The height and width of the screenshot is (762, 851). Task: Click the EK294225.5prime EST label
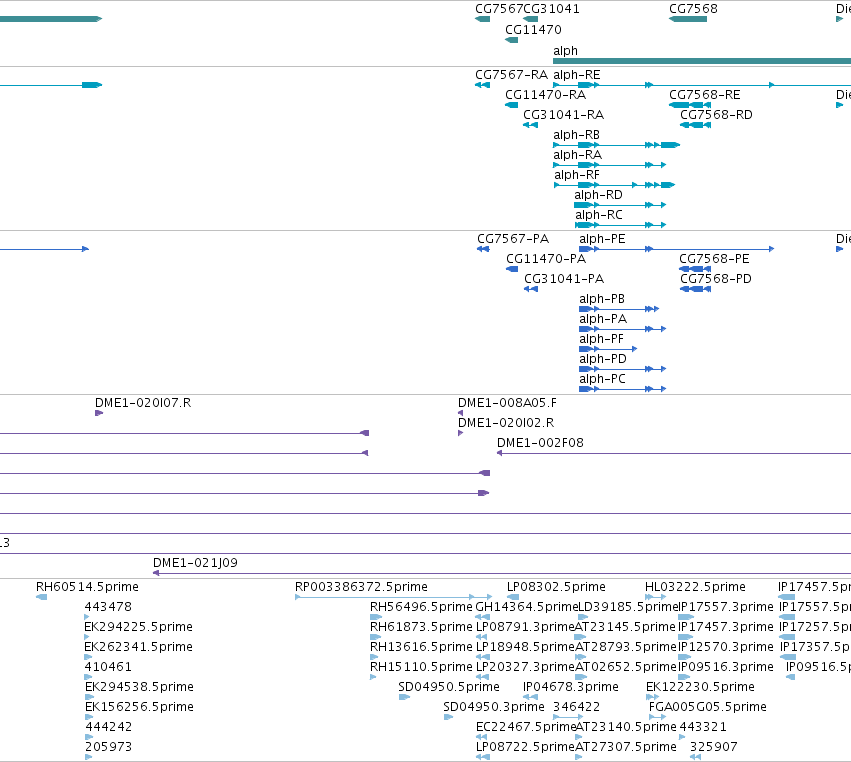point(138,627)
